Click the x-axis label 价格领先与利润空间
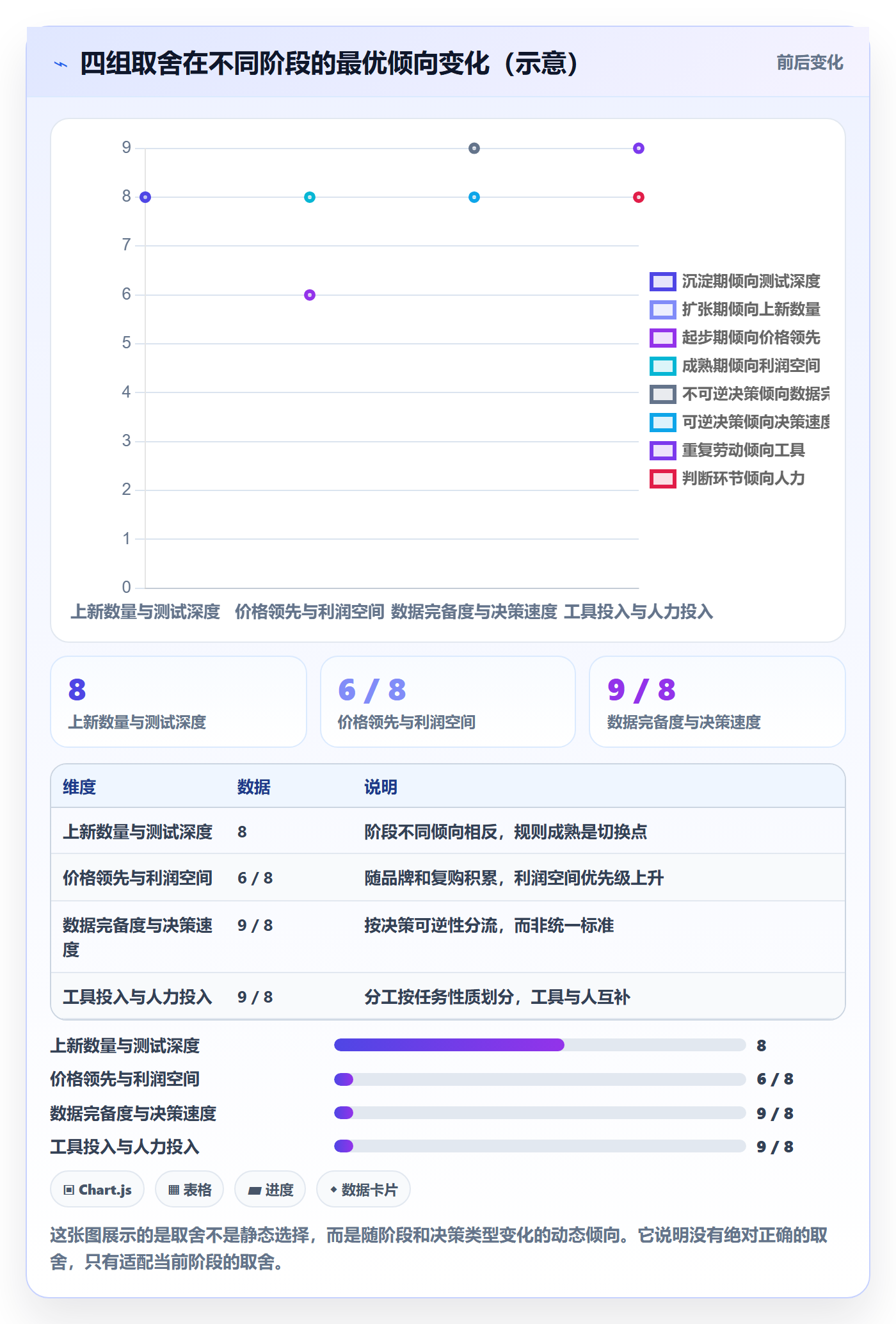Screen dimensions: 896x1324 pos(310,612)
